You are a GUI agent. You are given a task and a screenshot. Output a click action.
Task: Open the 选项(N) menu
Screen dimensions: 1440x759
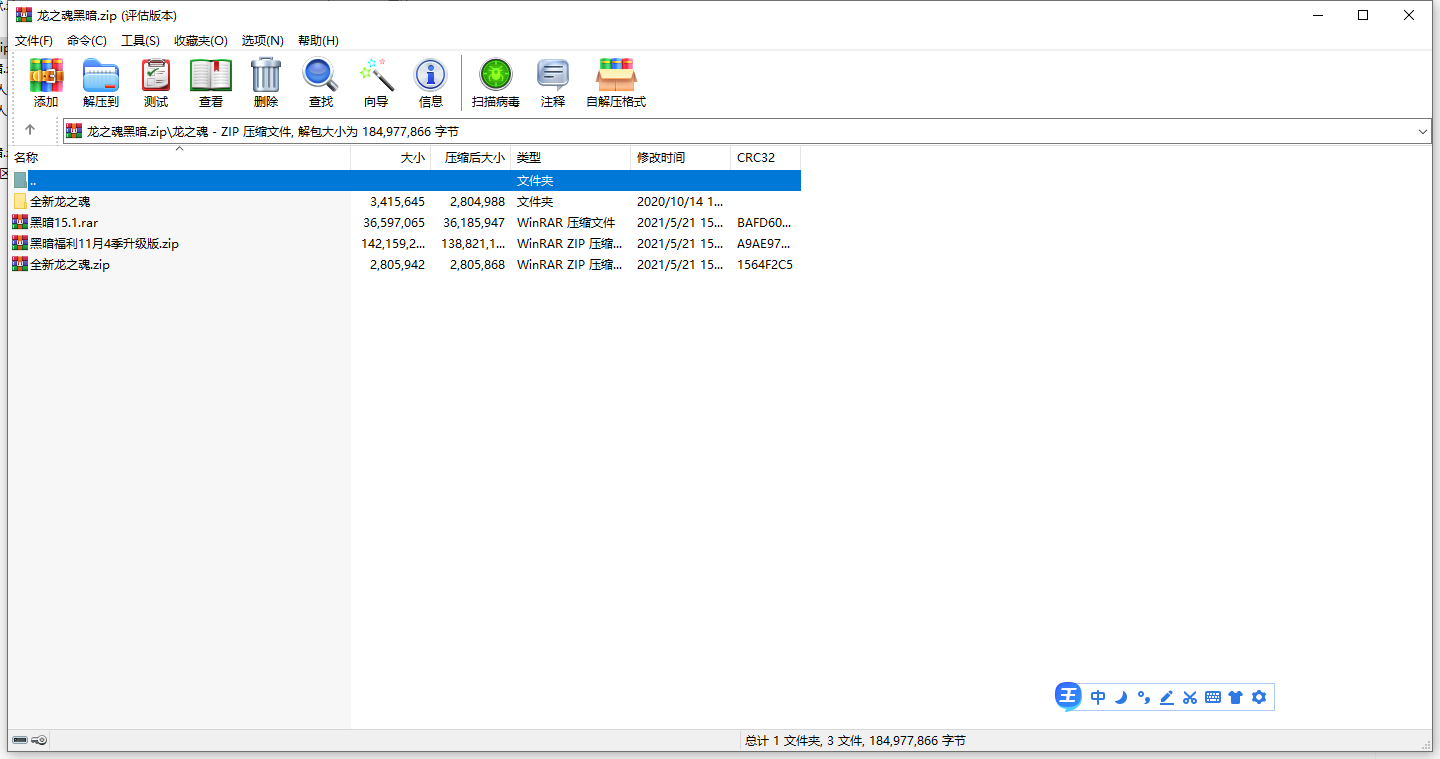click(263, 41)
